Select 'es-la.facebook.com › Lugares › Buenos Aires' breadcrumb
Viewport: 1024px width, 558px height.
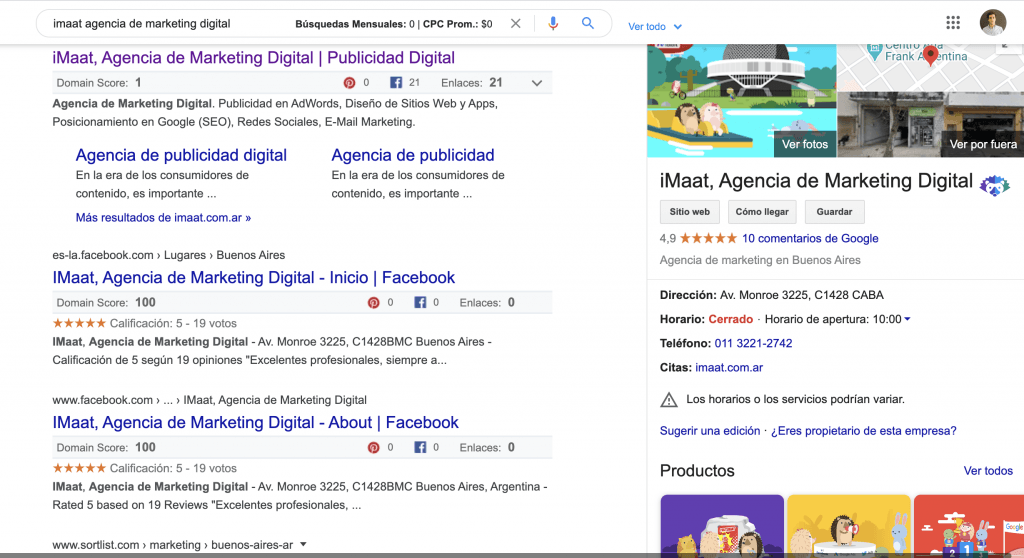click(168, 255)
